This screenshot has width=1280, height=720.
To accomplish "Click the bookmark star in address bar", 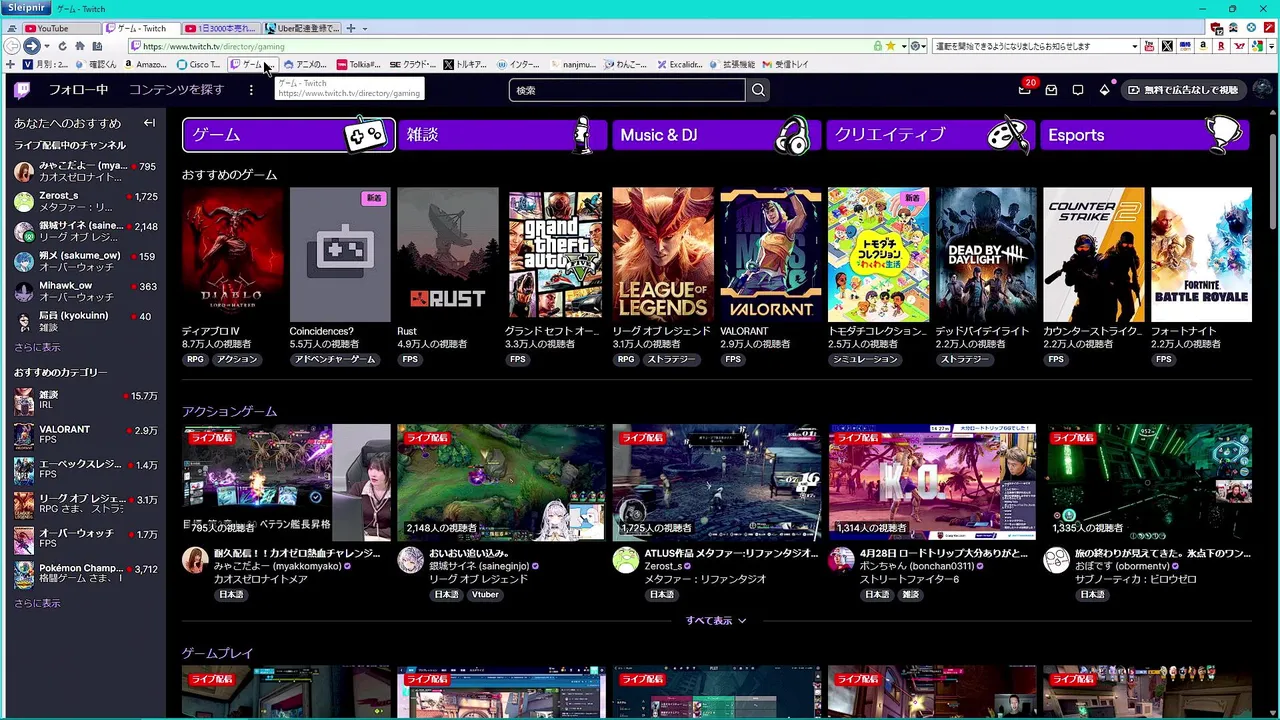I will 890,46.
